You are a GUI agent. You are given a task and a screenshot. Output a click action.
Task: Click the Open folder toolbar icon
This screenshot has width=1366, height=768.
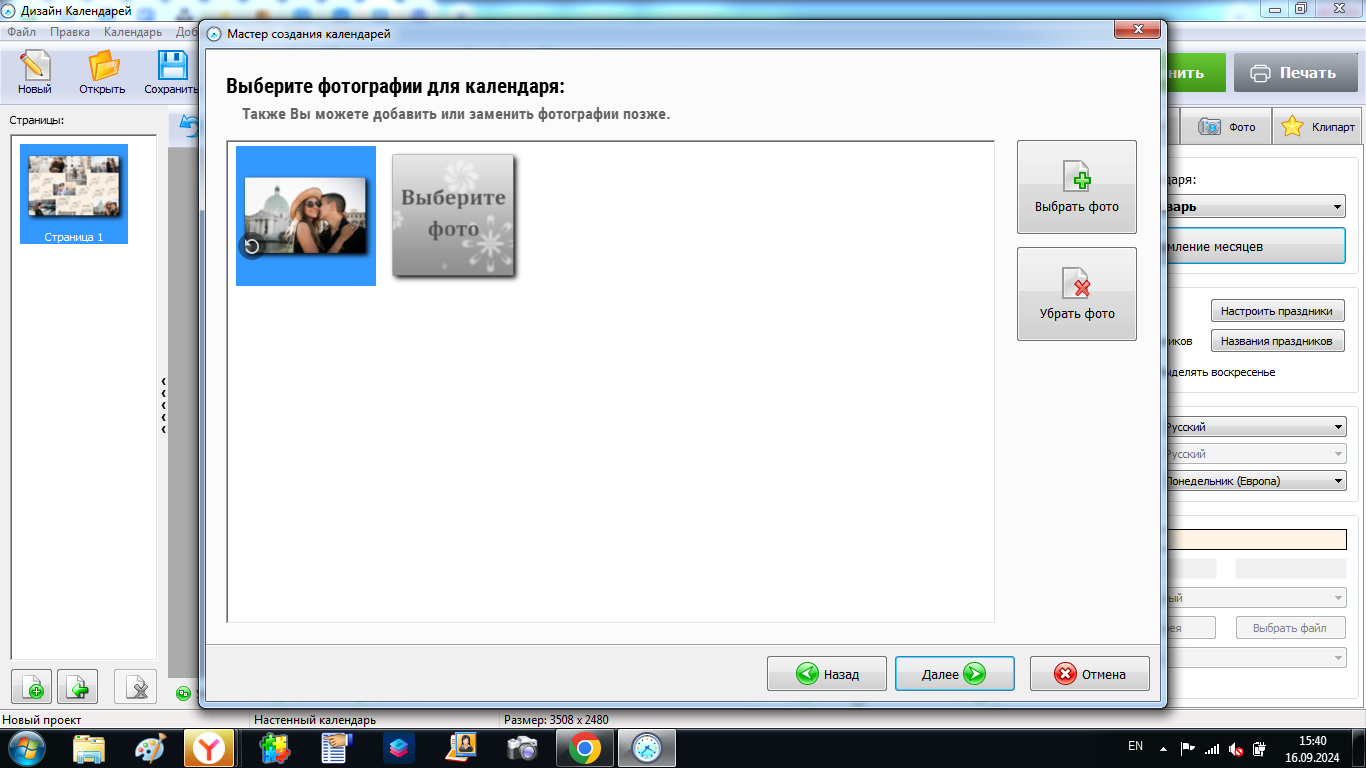click(x=102, y=68)
